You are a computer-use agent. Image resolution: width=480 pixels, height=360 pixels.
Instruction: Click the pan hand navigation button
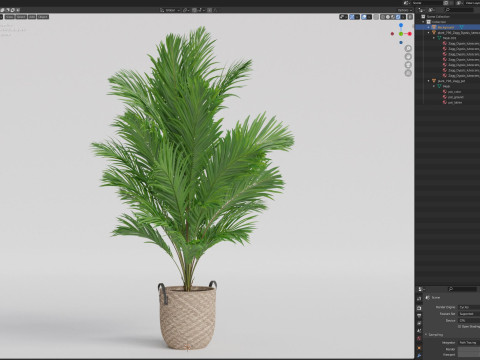408,57
